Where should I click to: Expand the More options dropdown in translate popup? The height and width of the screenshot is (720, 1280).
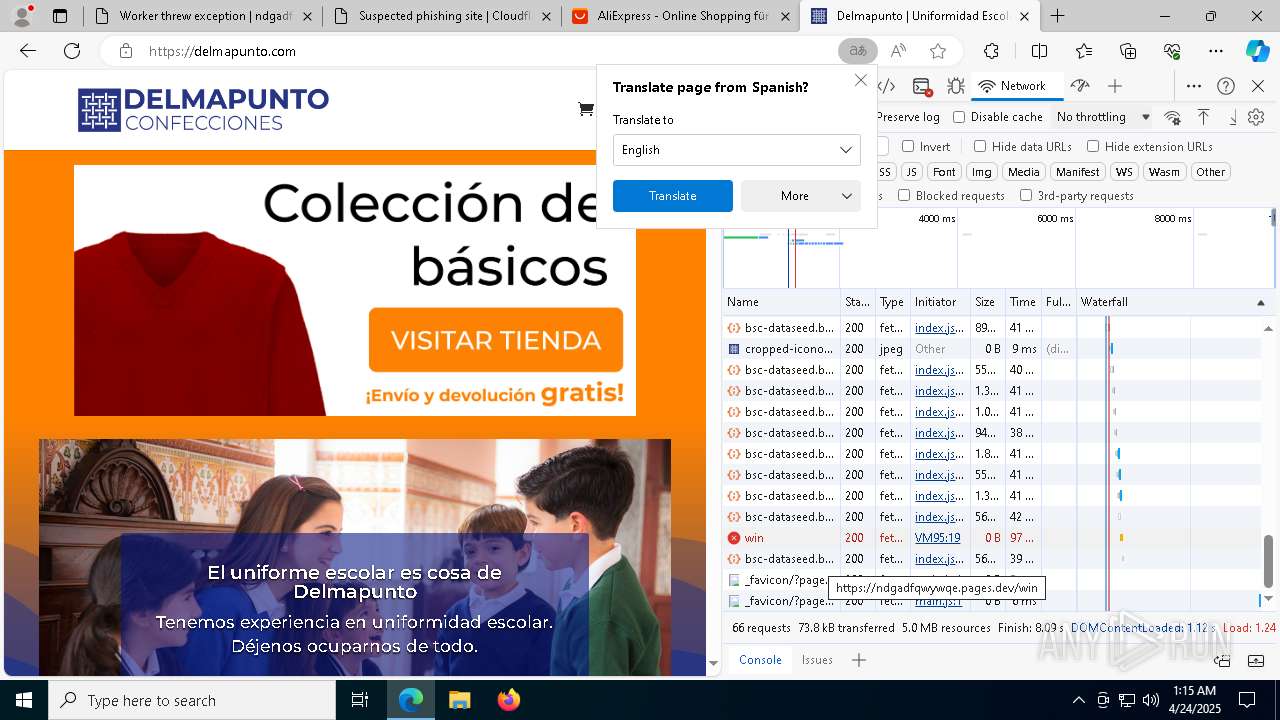tap(800, 196)
